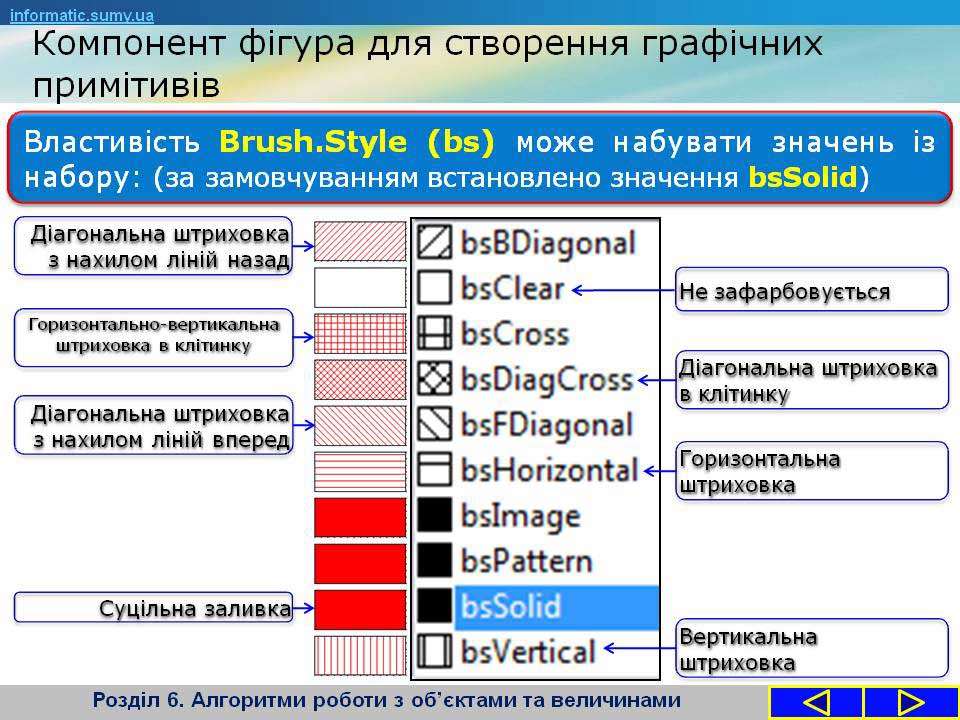Click the solid red fill swatch beside bsSolid
The width and height of the screenshot is (960, 720).
tap(360, 608)
